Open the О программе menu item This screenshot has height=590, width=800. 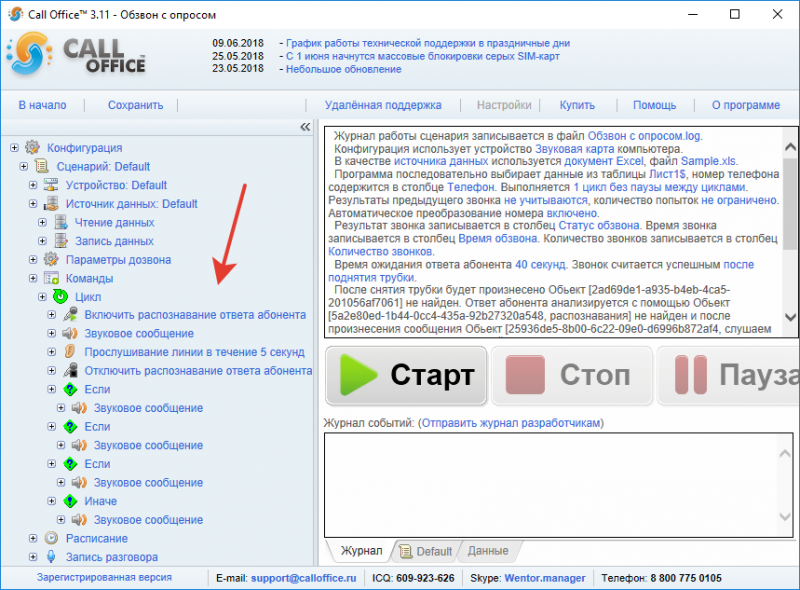[x=746, y=105]
